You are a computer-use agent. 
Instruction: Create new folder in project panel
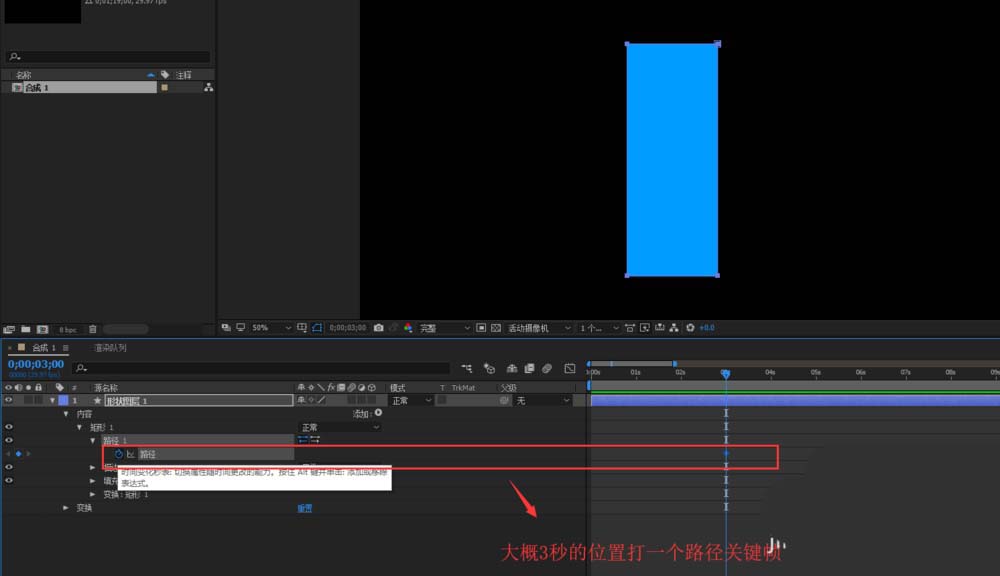[26, 330]
